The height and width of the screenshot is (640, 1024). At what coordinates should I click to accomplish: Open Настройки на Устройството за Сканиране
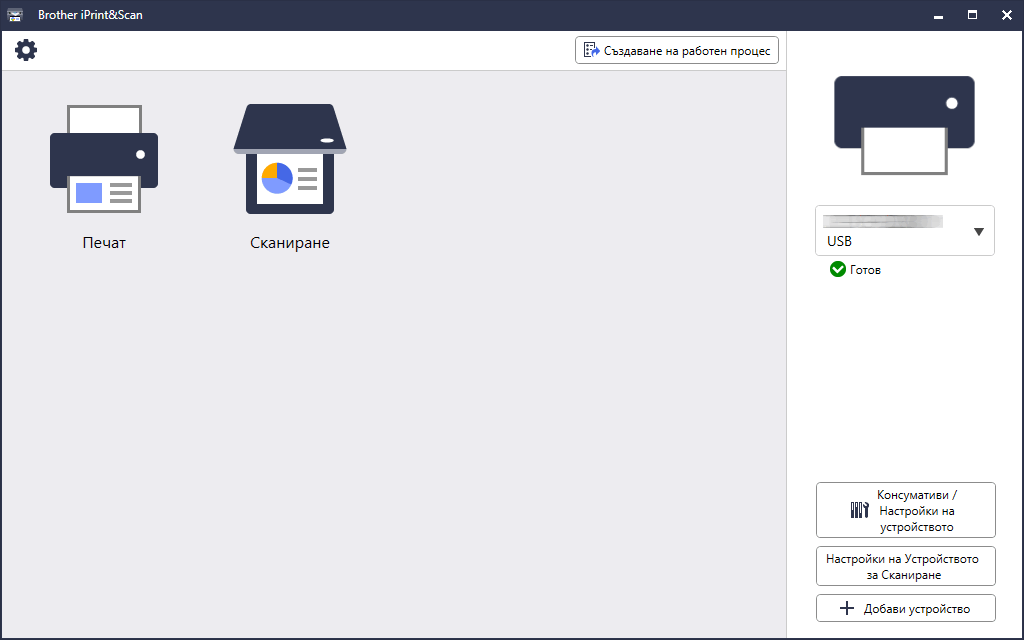point(905,566)
